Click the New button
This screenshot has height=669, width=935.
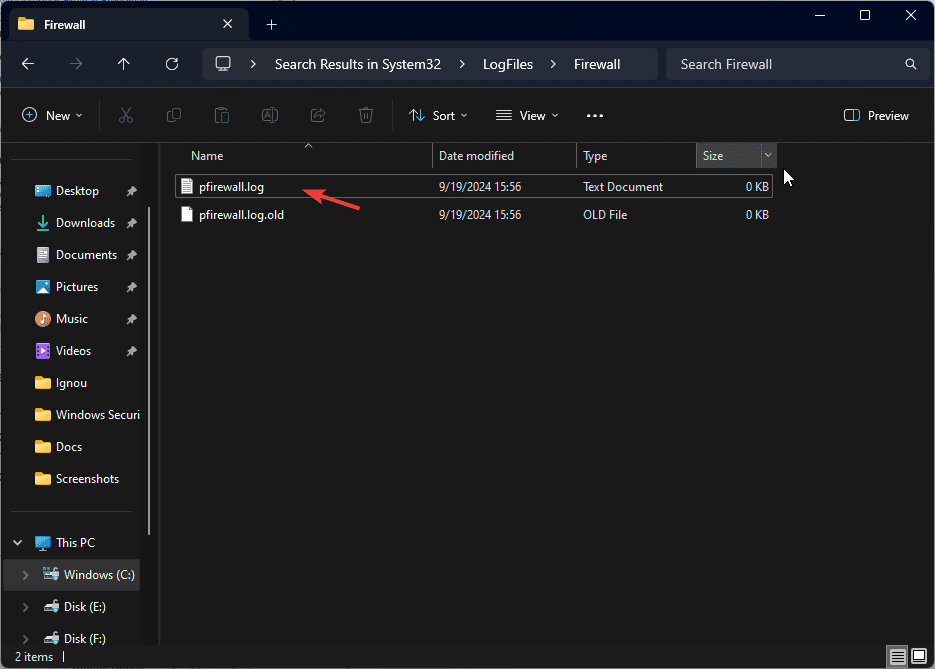(x=52, y=116)
